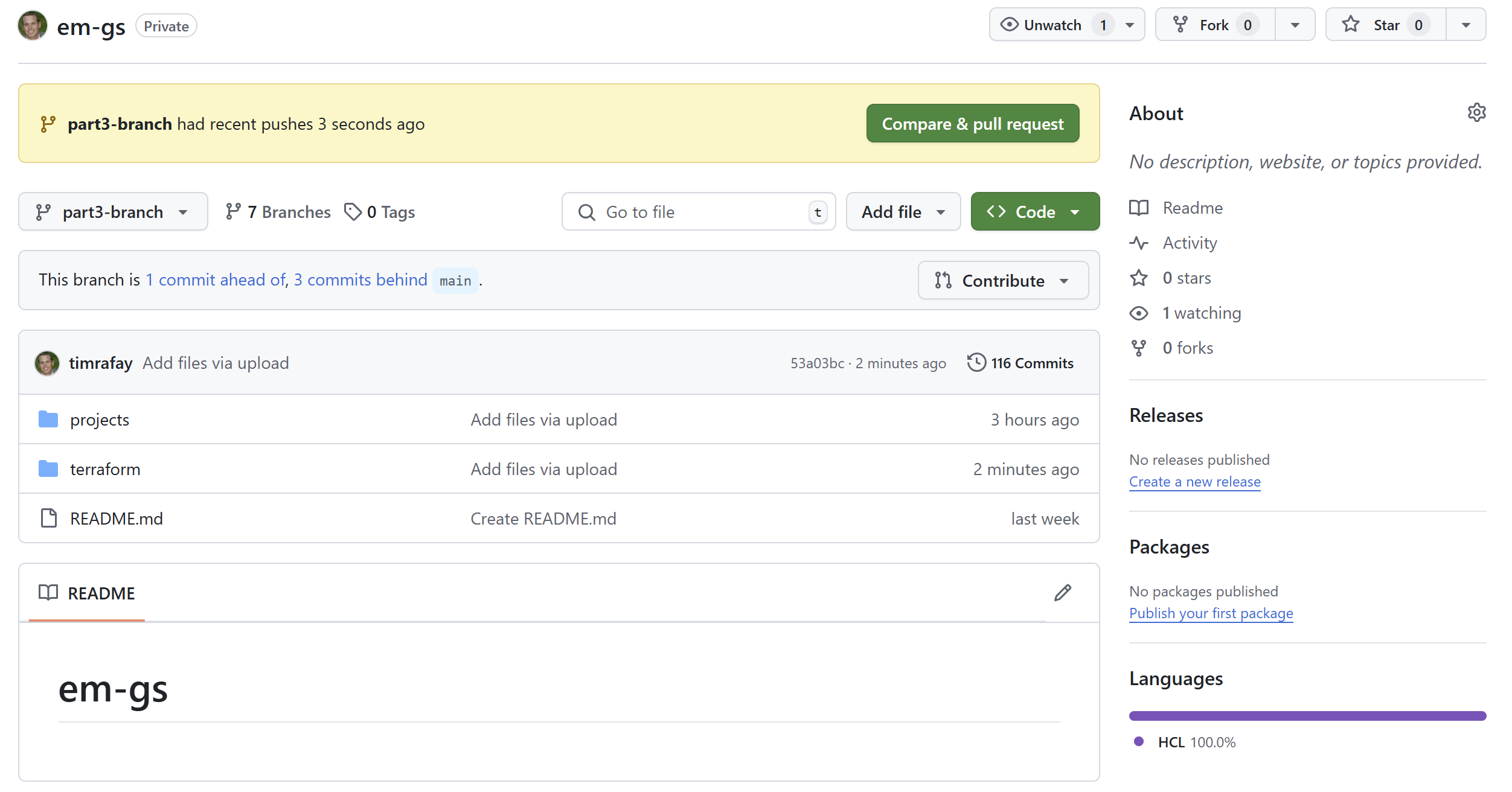Open the Add file dropdown

903,212
